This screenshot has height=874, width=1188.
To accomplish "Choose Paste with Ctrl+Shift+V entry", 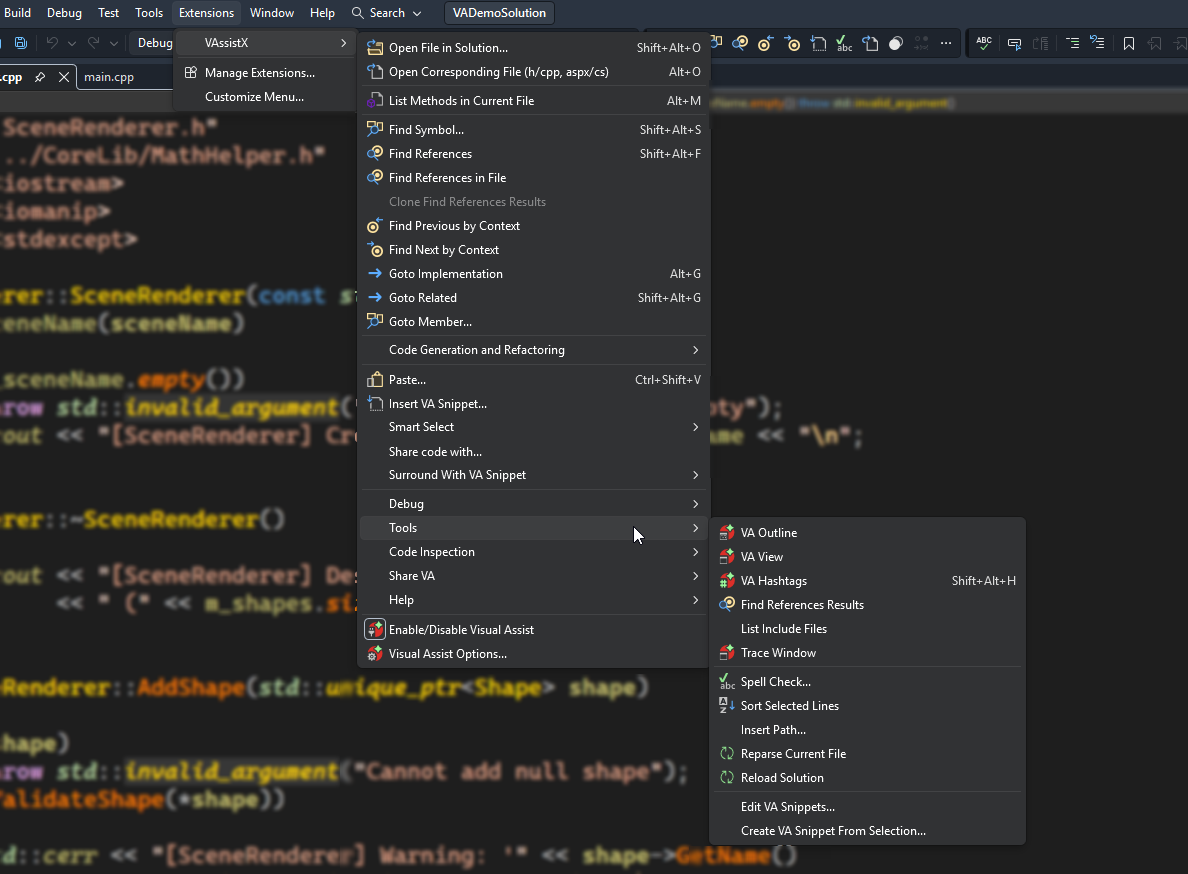I will [x=533, y=380].
